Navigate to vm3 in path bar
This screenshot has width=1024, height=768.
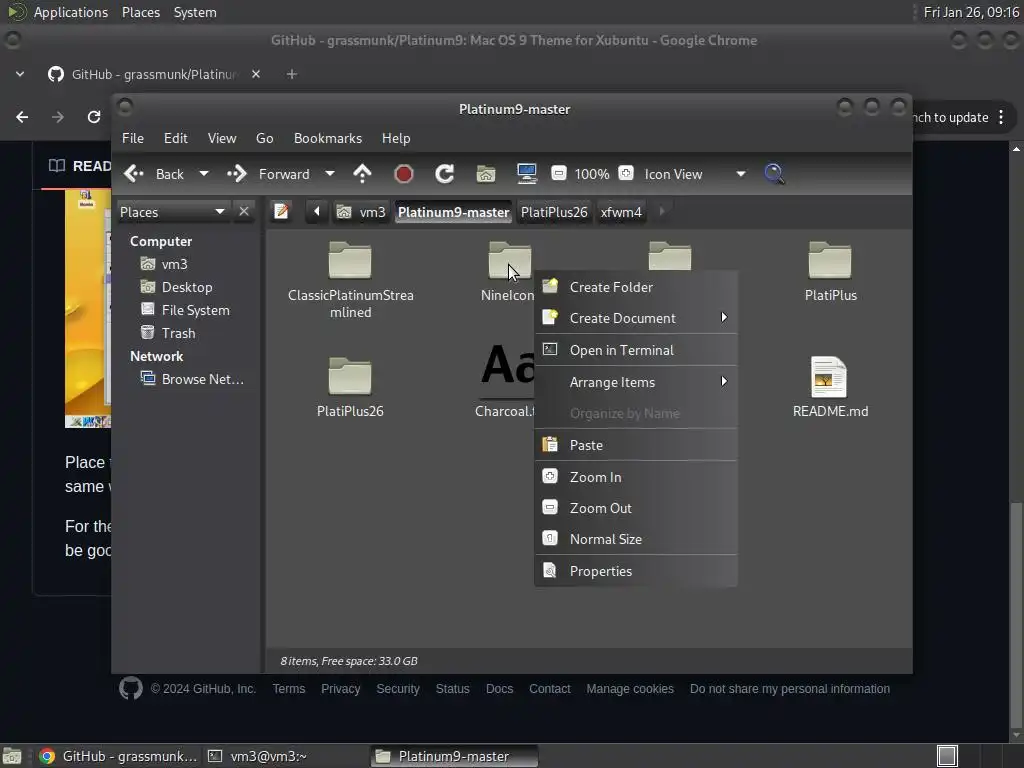coord(361,212)
